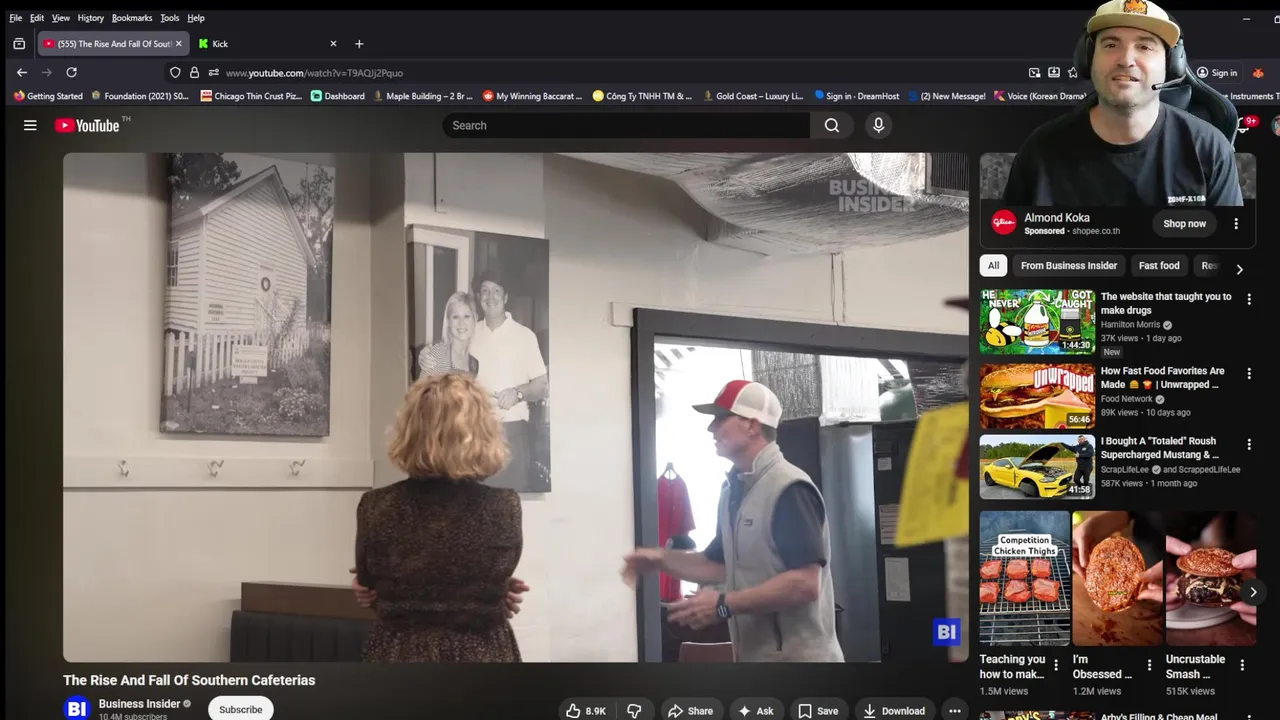Select The Rise And Fall YouTube tab

click(x=112, y=44)
